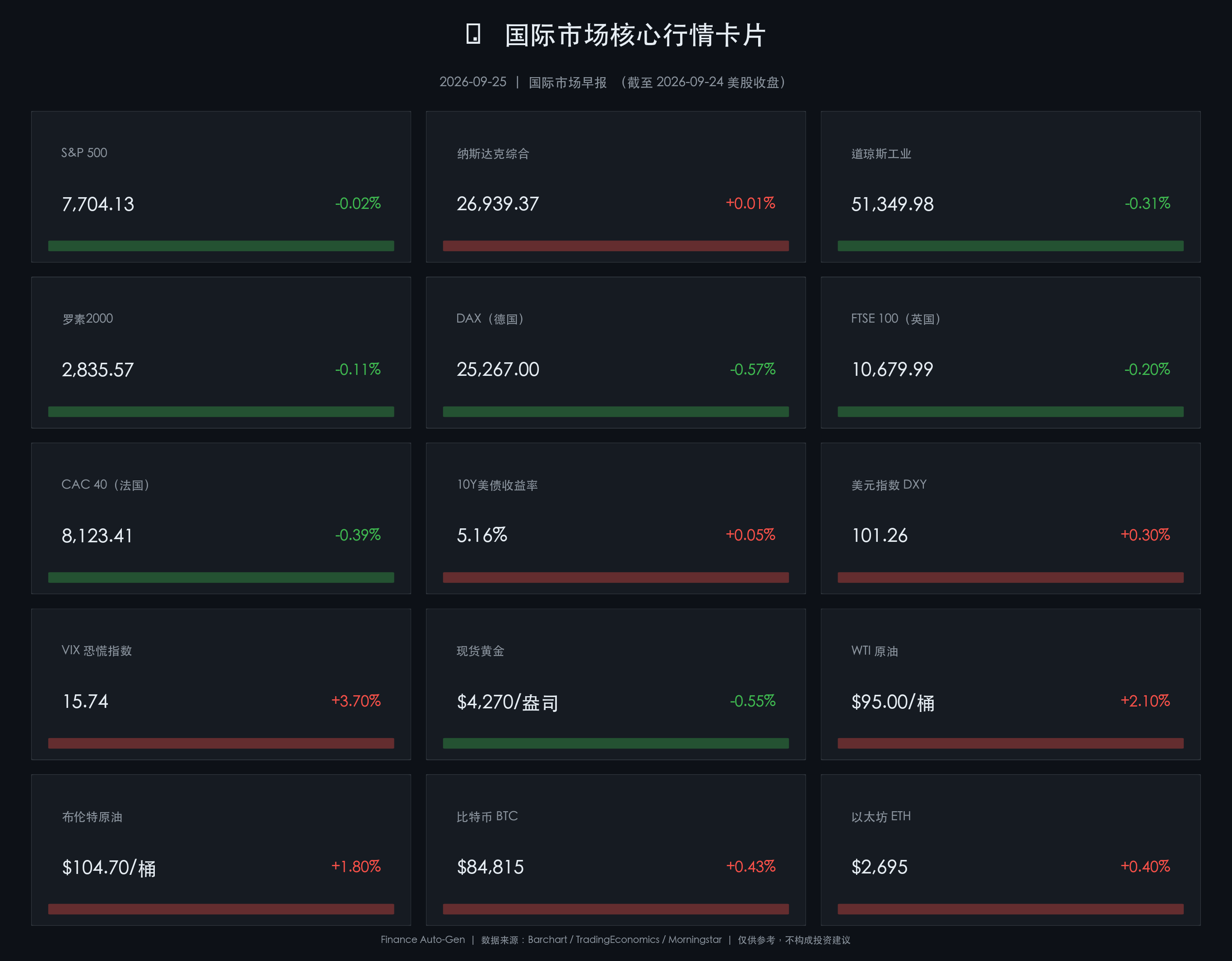The image size is (1232, 961).
Task: Click the WTI 原油 price $95.00/桶
Action: 893,702
